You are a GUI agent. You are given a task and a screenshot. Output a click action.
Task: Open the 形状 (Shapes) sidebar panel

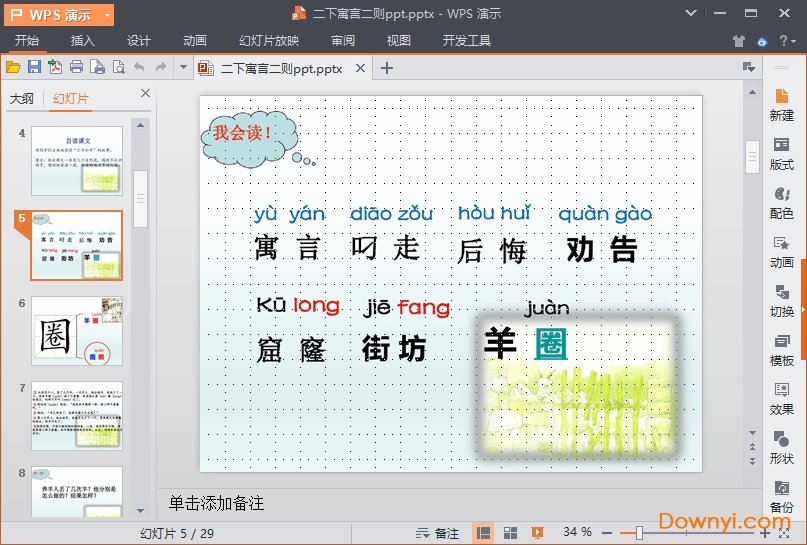(781, 446)
